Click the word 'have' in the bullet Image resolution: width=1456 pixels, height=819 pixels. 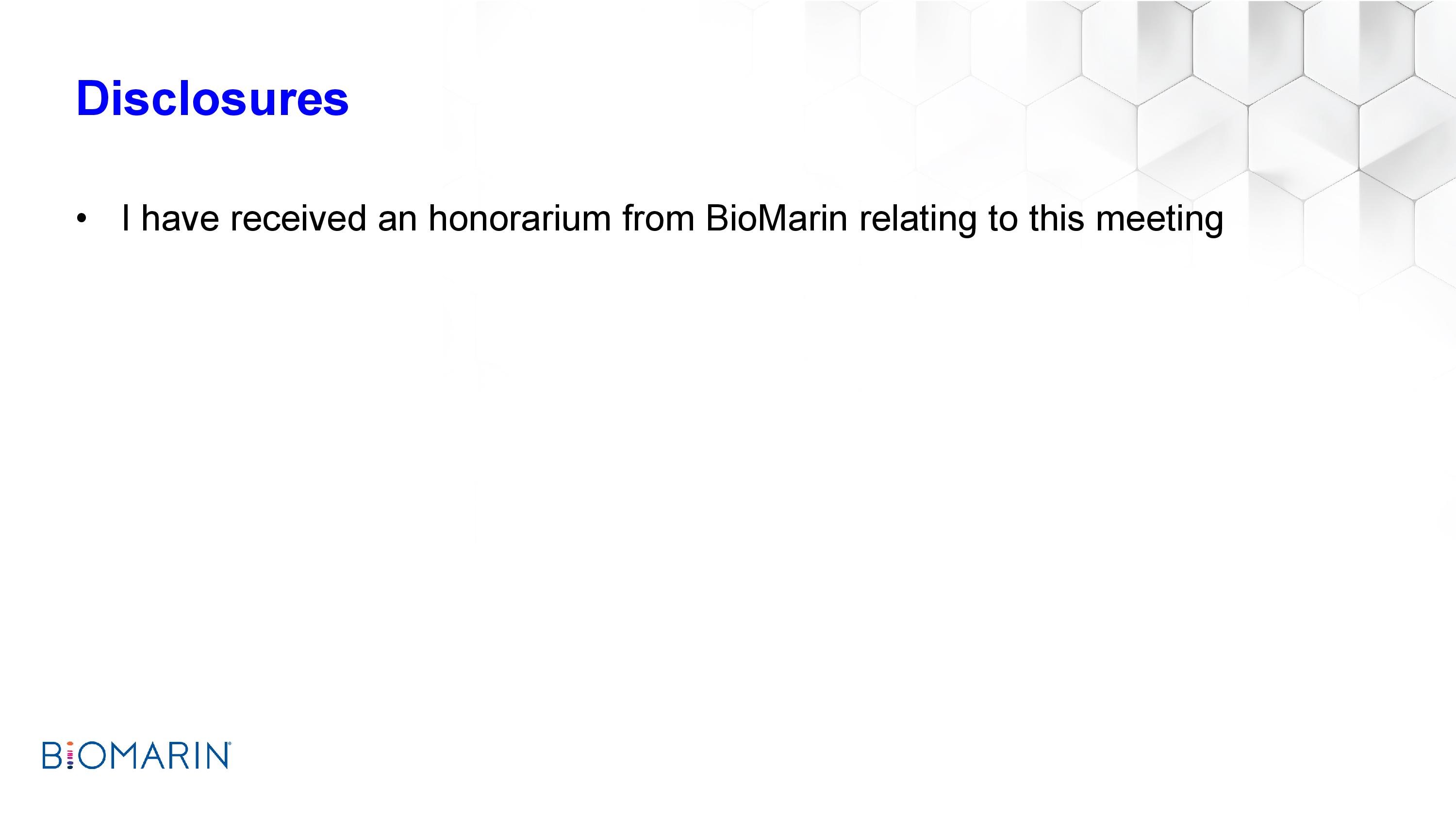click(180, 218)
